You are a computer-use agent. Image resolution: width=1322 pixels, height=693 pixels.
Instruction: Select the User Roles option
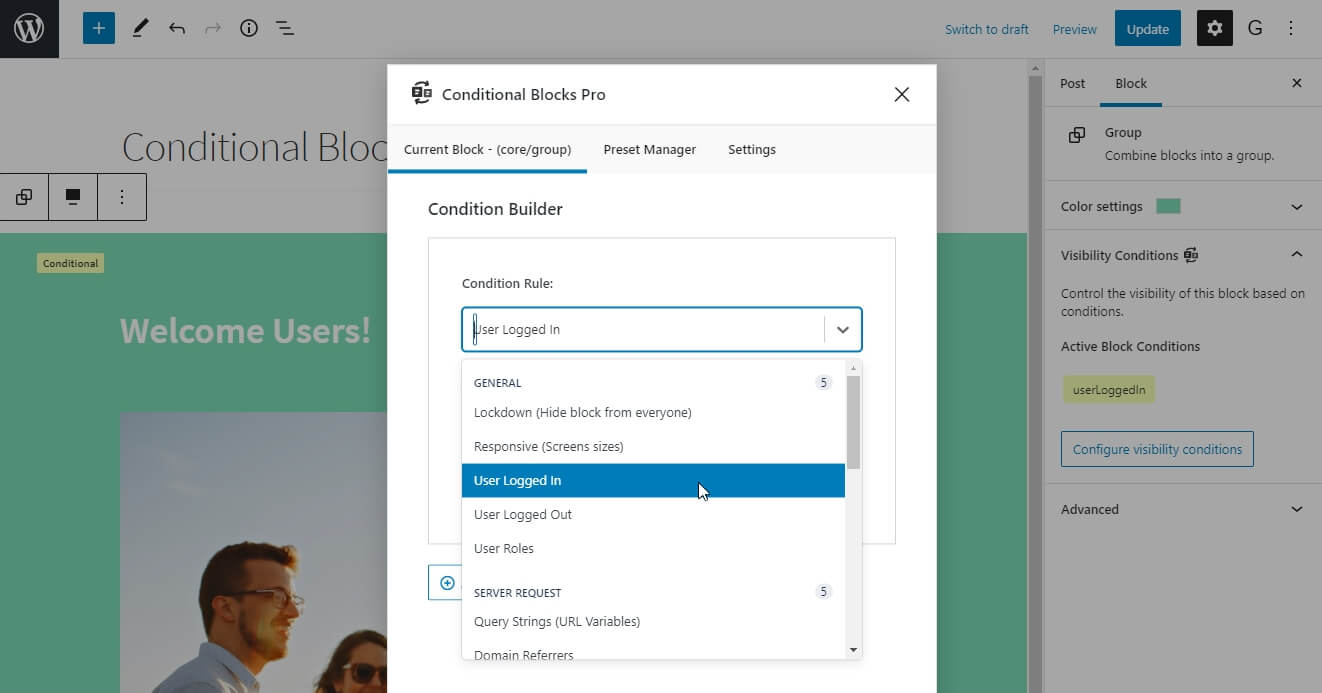tap(653, 549)
